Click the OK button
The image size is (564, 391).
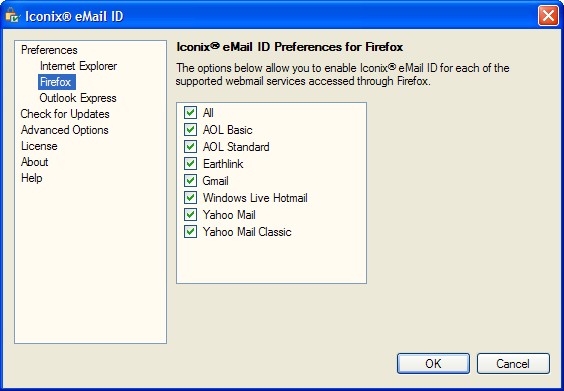pos(433,363)
